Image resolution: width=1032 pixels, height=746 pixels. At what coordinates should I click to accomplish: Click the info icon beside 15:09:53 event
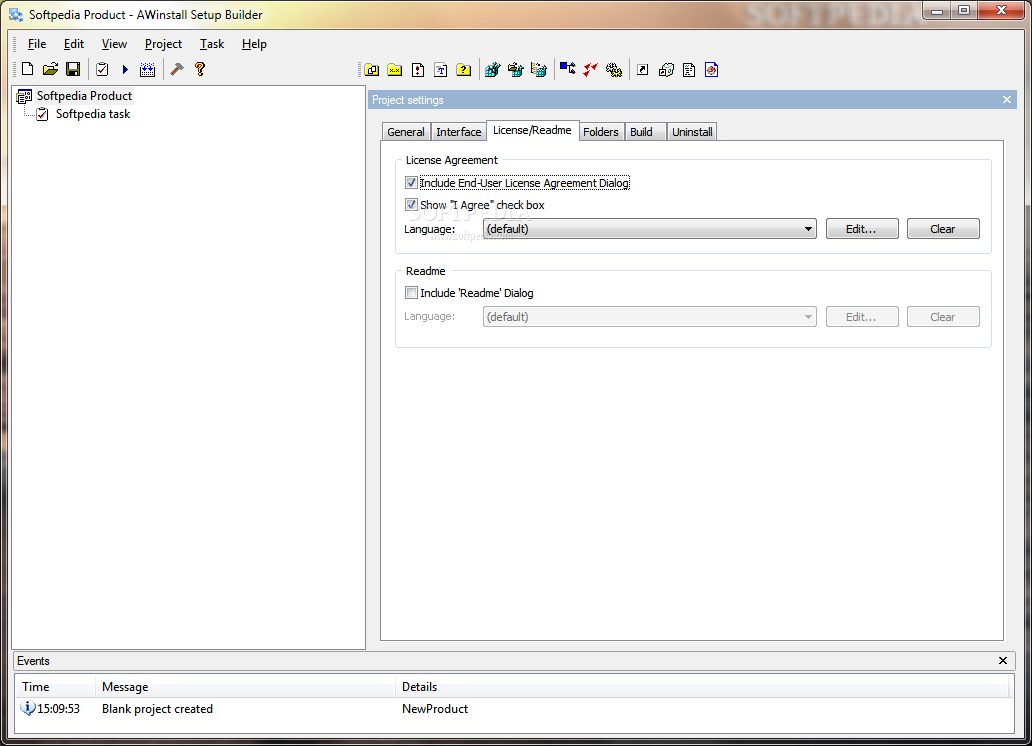28,708
